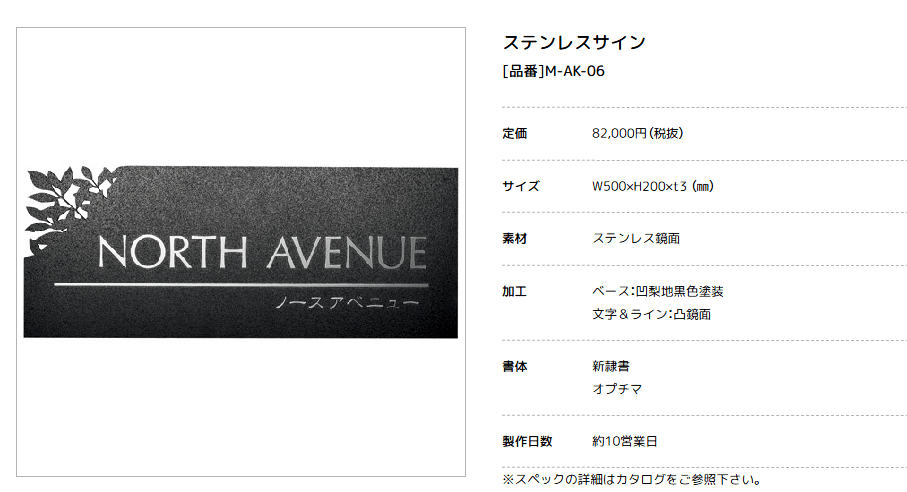
Task: Click the オプチマ font name
Action: coord(617,389)
